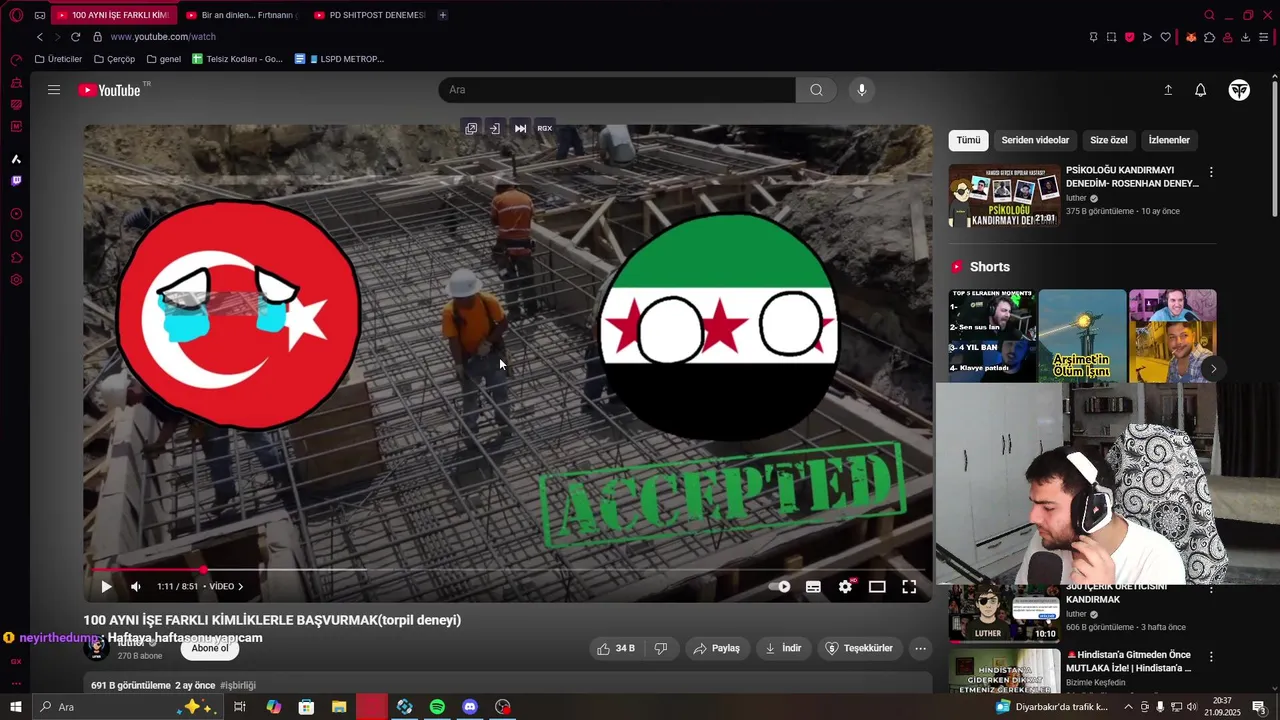This screenshot has width=1280, height=720.
Task: Click the İndir download button
Action: tap(783, 648)
